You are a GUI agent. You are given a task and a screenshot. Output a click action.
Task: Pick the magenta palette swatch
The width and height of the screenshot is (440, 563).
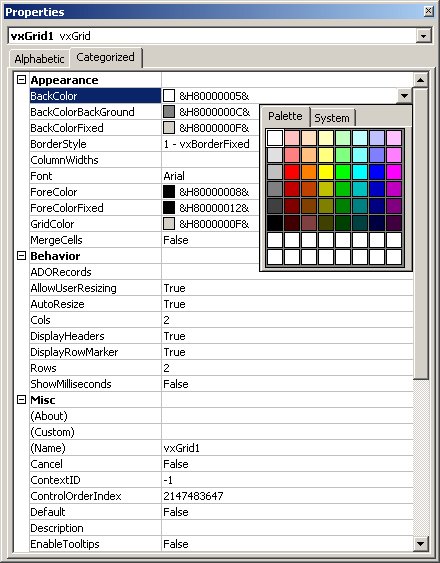pyautogui.click(x=394, y=172)
